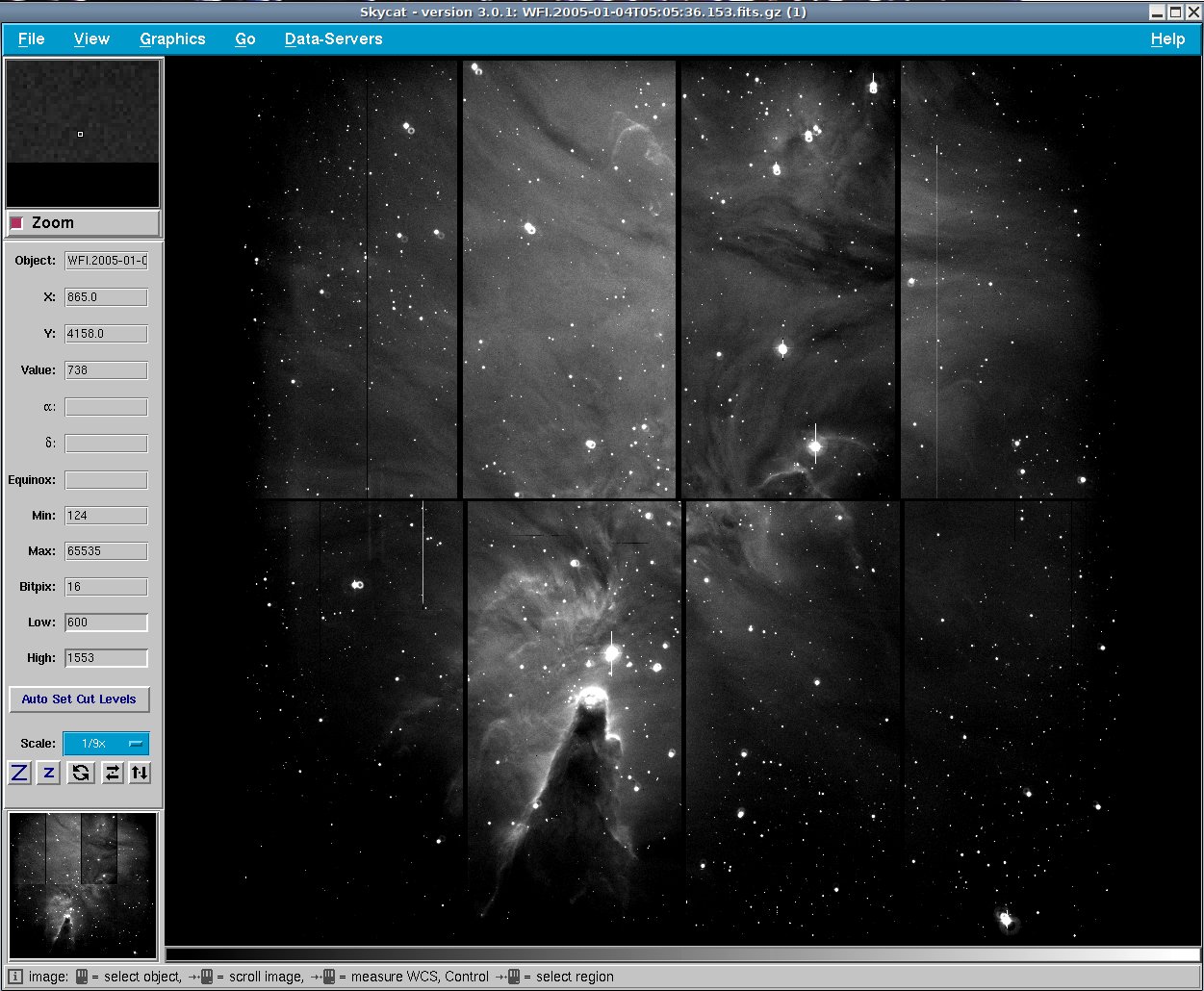Click the Object name field

pos(106,261)
